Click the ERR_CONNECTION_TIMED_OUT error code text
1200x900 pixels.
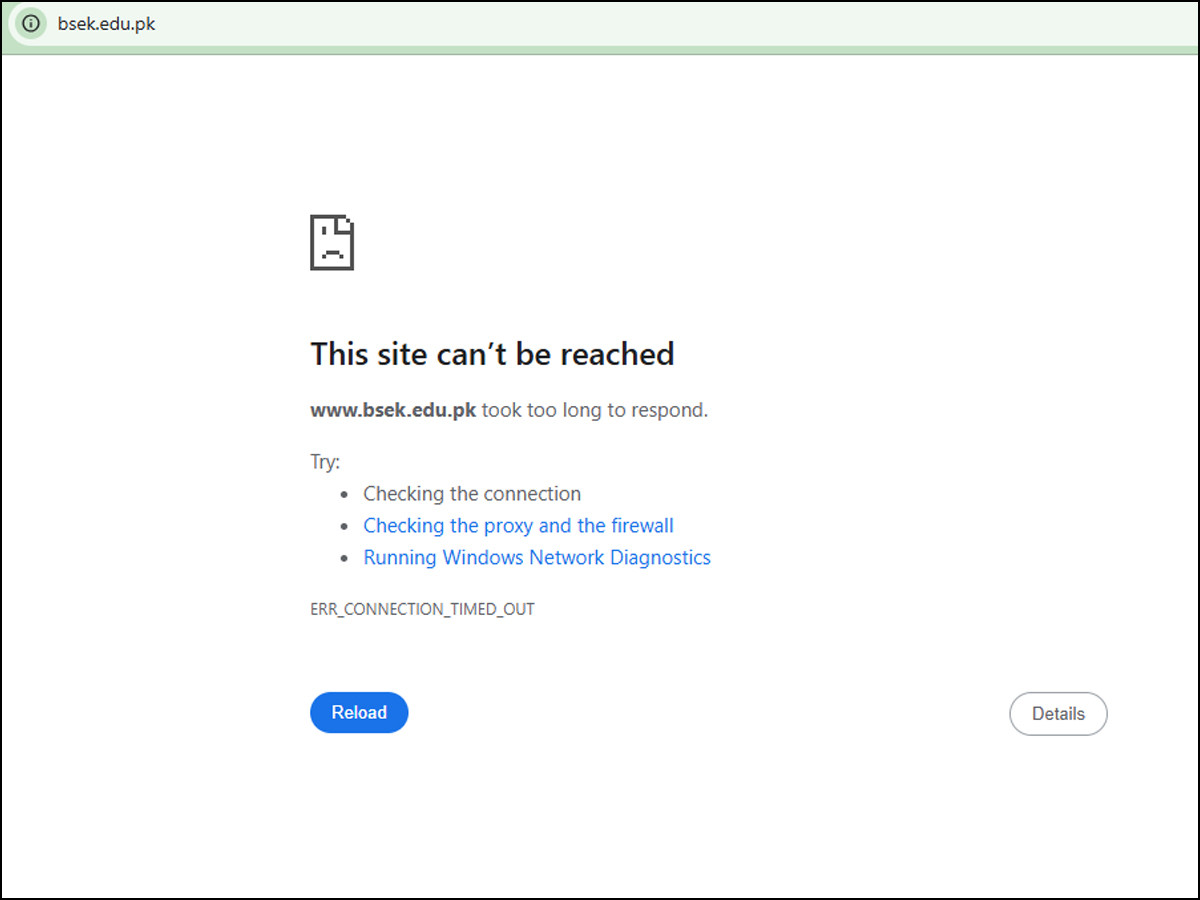[422, 609]
